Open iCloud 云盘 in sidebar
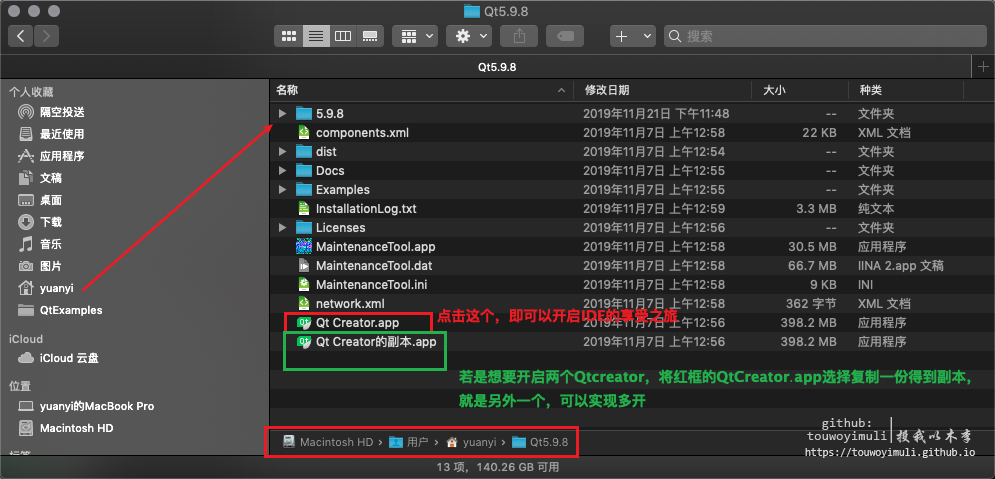The width and height of the screenshot is (995, 479). point(58,358)
